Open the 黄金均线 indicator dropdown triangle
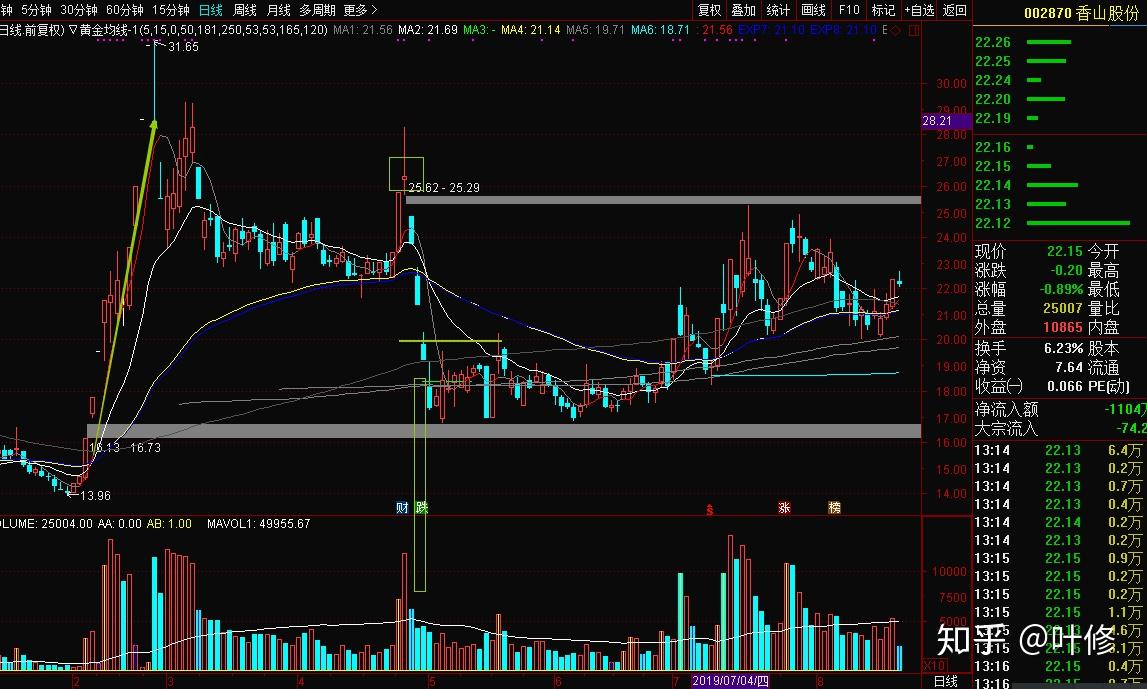The width and height of the screenshot is (1147, 689). coord(73,31)
